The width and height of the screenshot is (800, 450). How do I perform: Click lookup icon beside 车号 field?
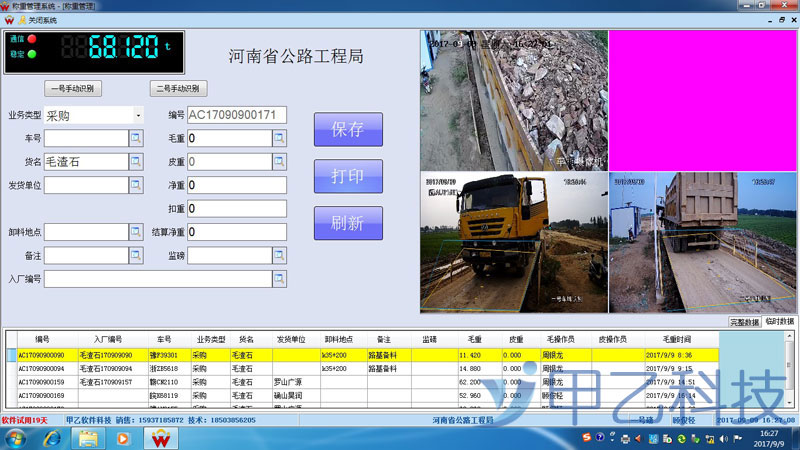click(x=137, y=138)
